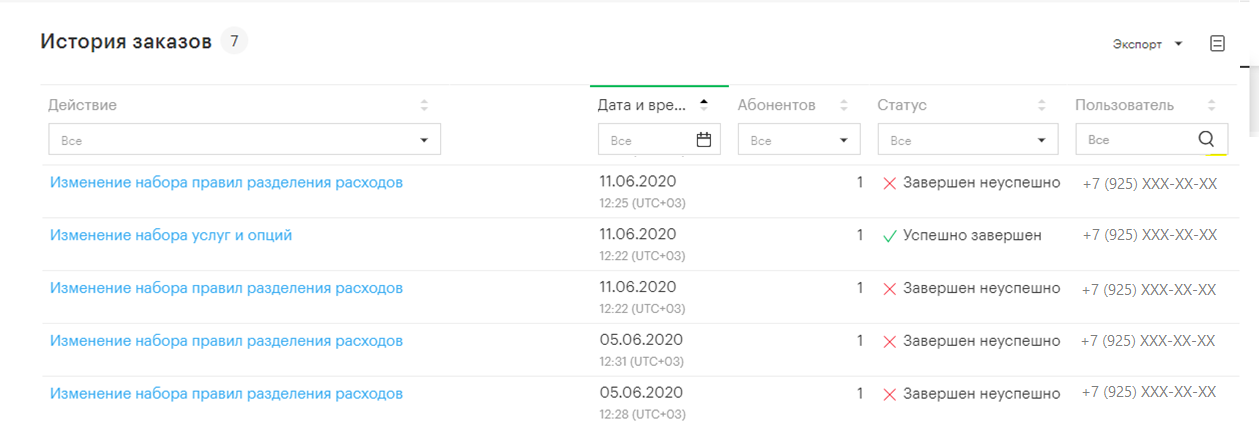The height and width of the screenshot is (430, 1260).
Task: Click the date filter input field
Action: pyautogui.click(x=645, y=140)
